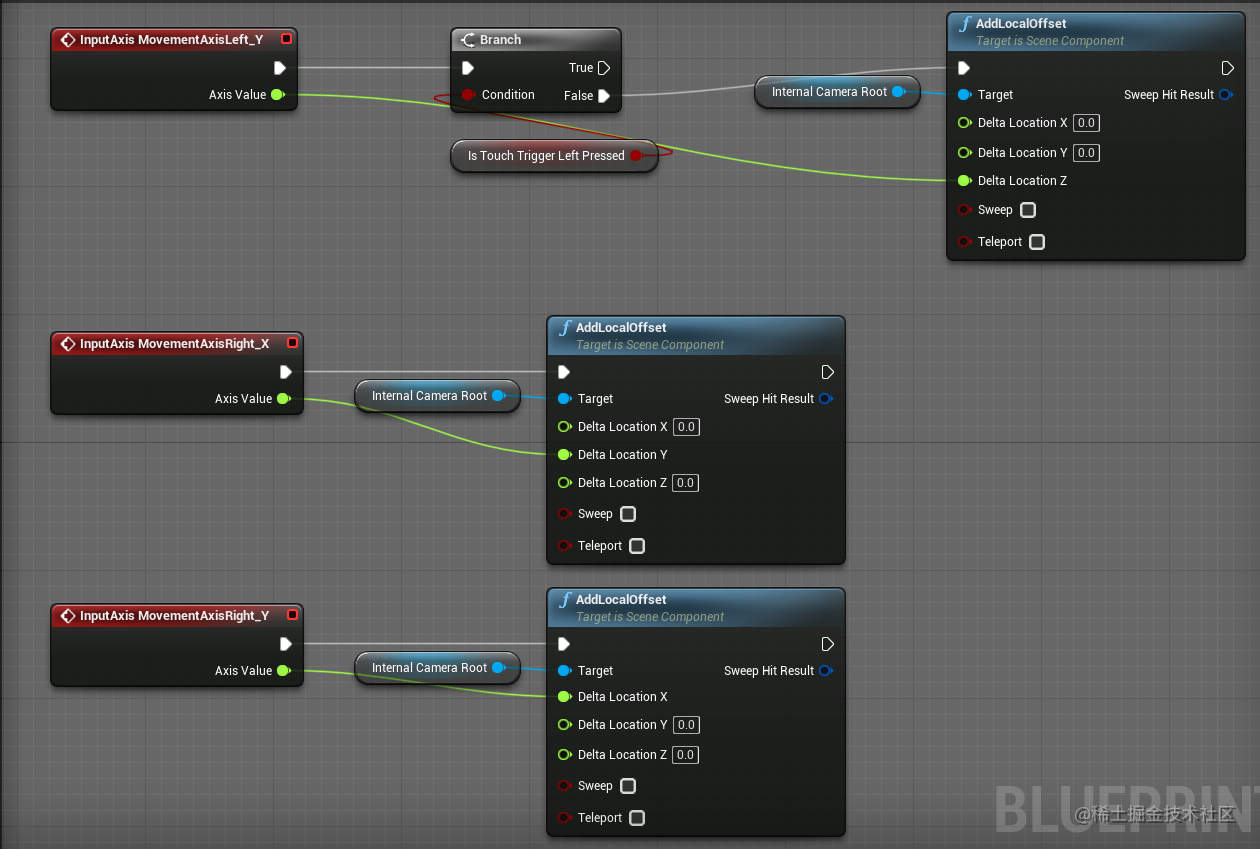Click the execution output arrow on bottom AddLocalOffset
1260x849 pixels.
click(826, 644)
